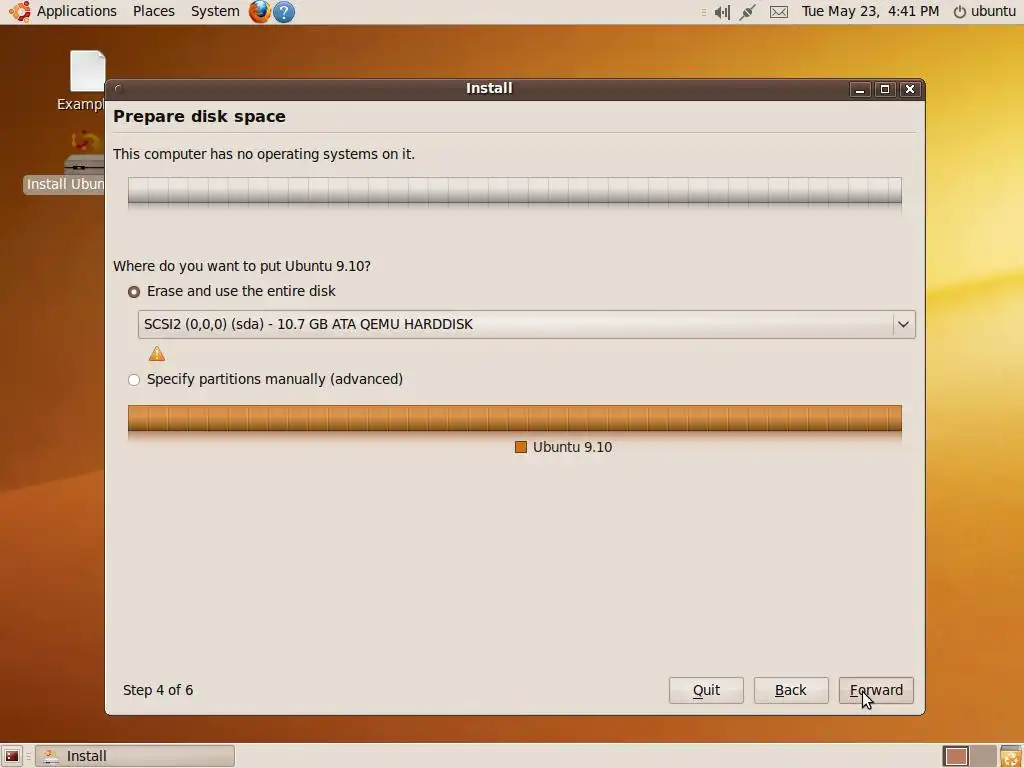Select Specify partitions manually (advanced)

point(265,379)
